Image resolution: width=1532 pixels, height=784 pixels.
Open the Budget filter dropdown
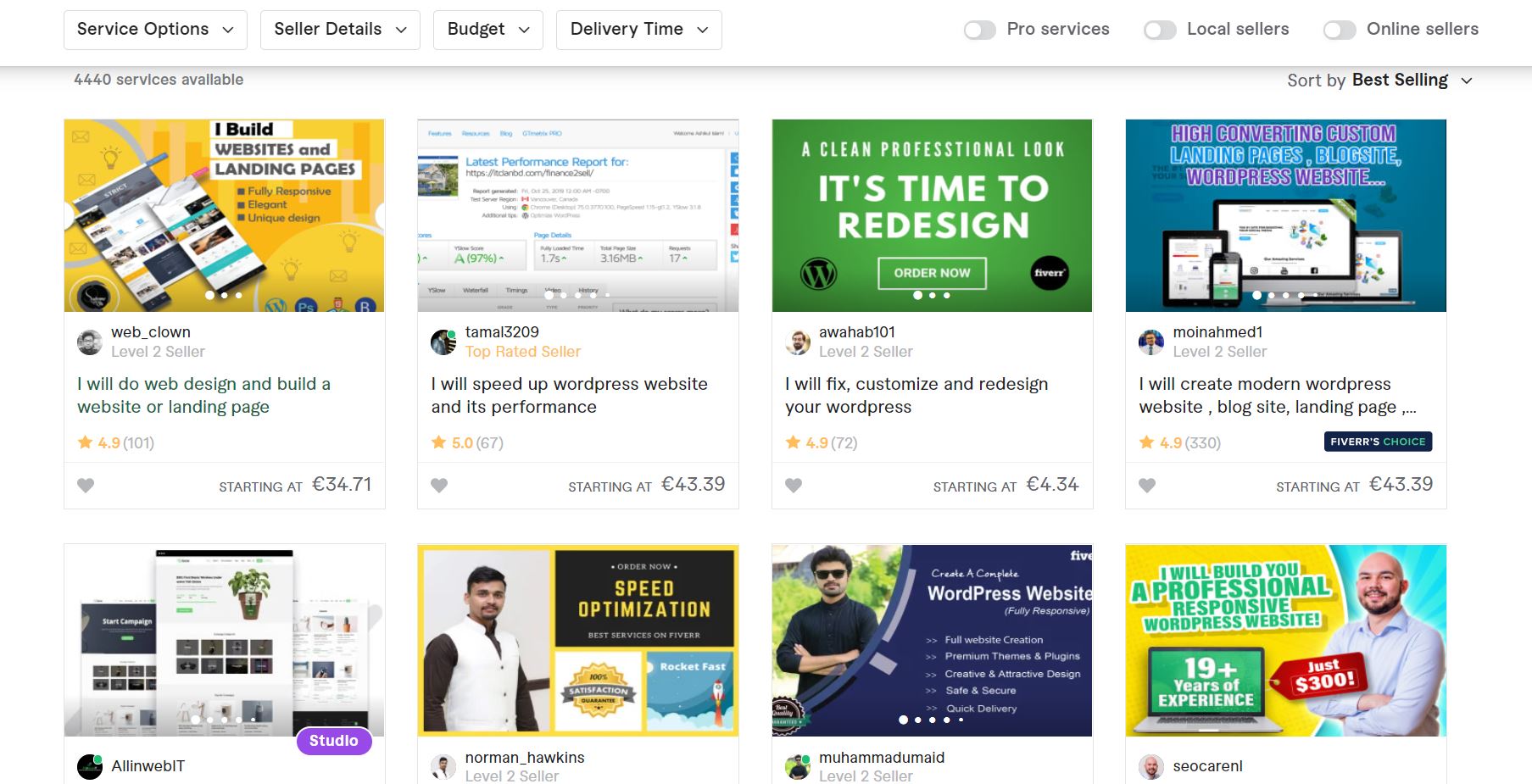tap(488, 30)
